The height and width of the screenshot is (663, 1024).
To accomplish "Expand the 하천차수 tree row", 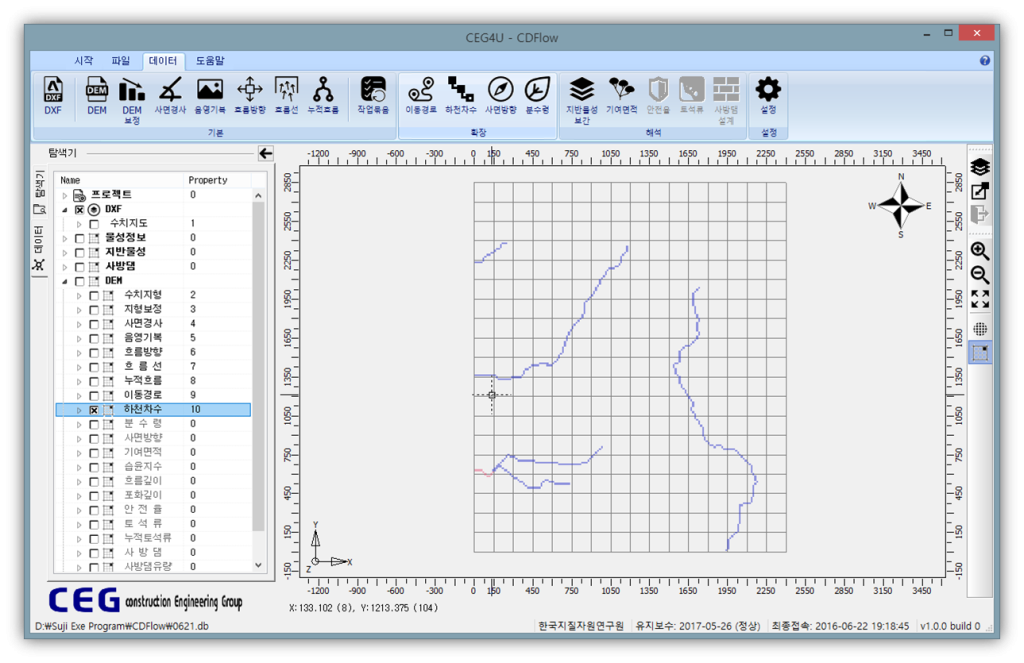I will coord(79,410).
